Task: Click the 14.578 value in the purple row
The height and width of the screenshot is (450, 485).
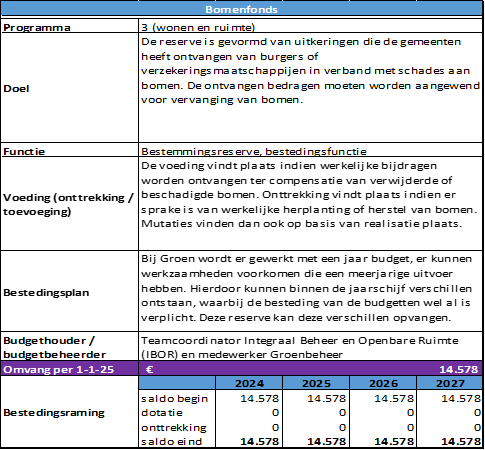Action: coord(459,369)
